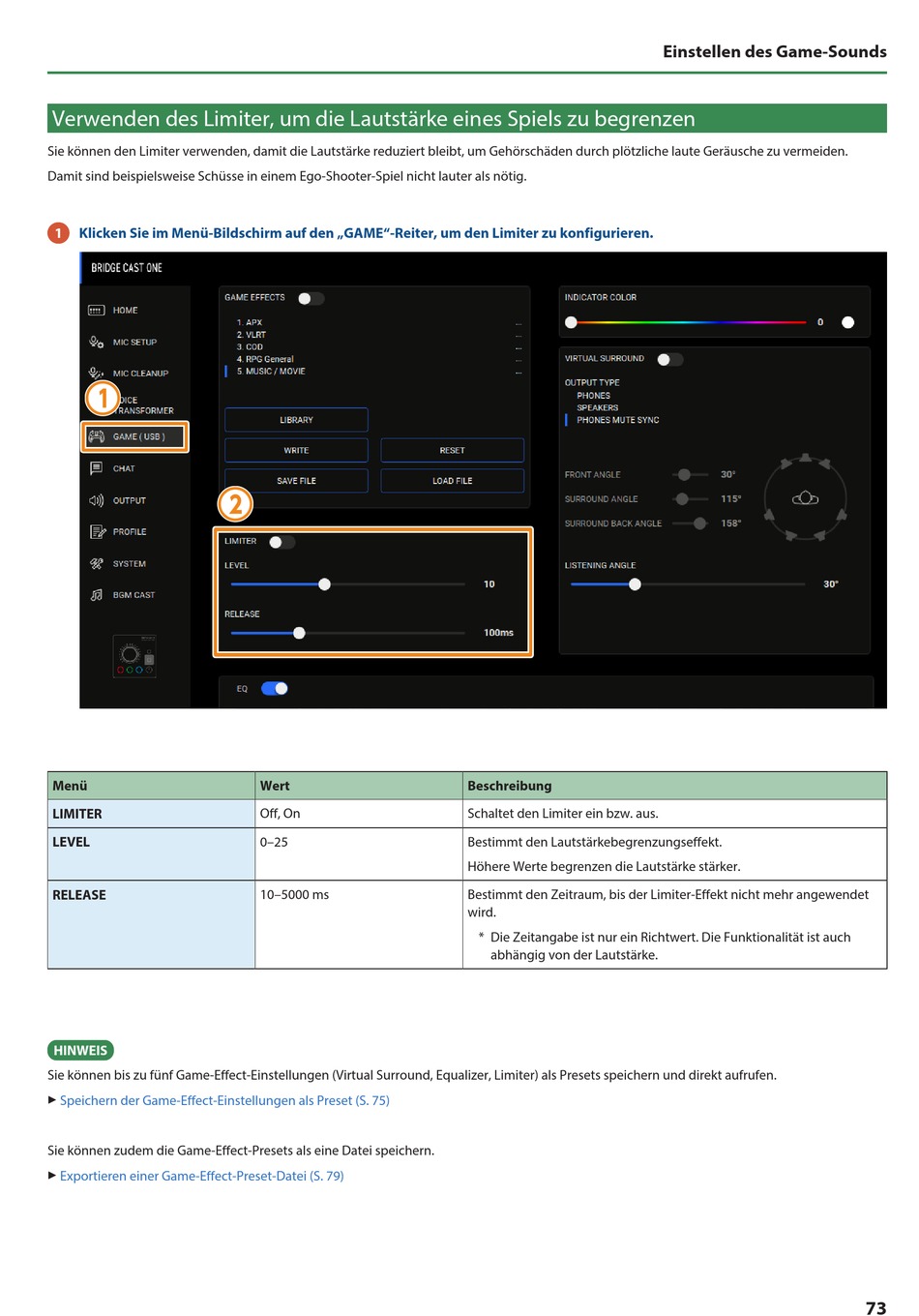Click the SURROUND BACK ANGLE slider
The image size is (919, 1316).
click(x=691, y=523)
